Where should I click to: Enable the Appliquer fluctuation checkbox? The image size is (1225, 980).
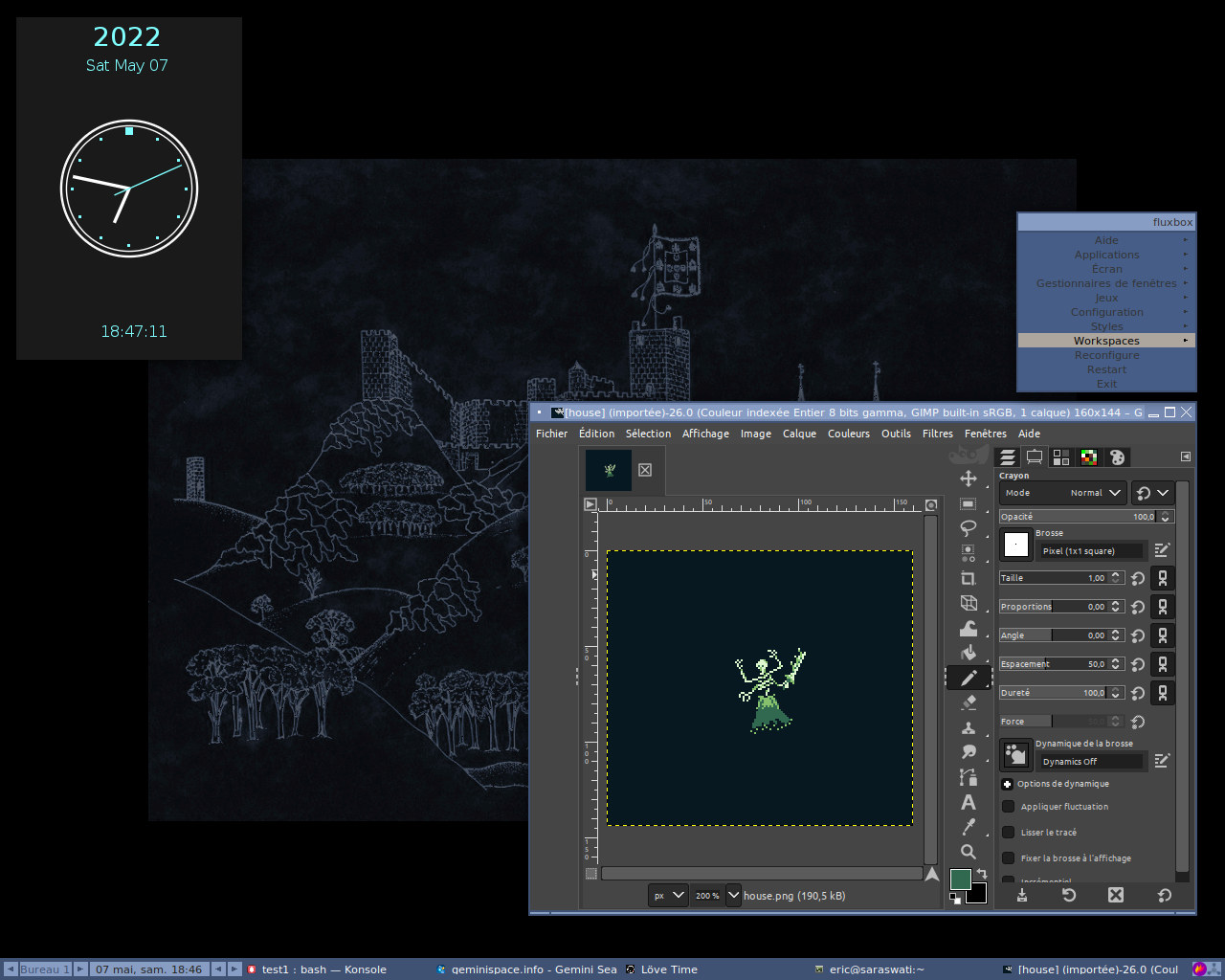tap(1008, 807)
